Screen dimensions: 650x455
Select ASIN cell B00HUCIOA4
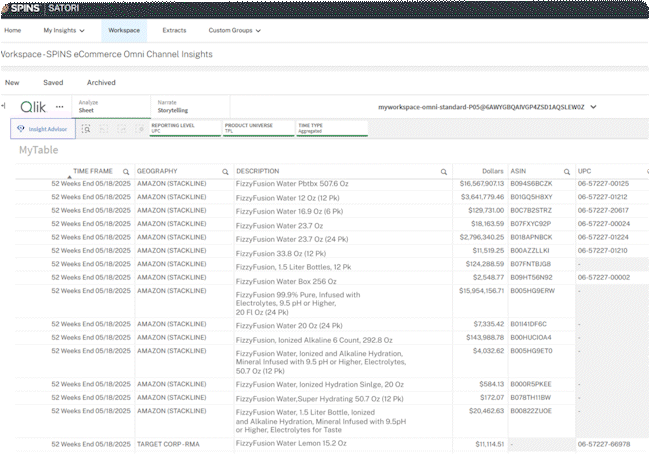(x=531, y=338)
